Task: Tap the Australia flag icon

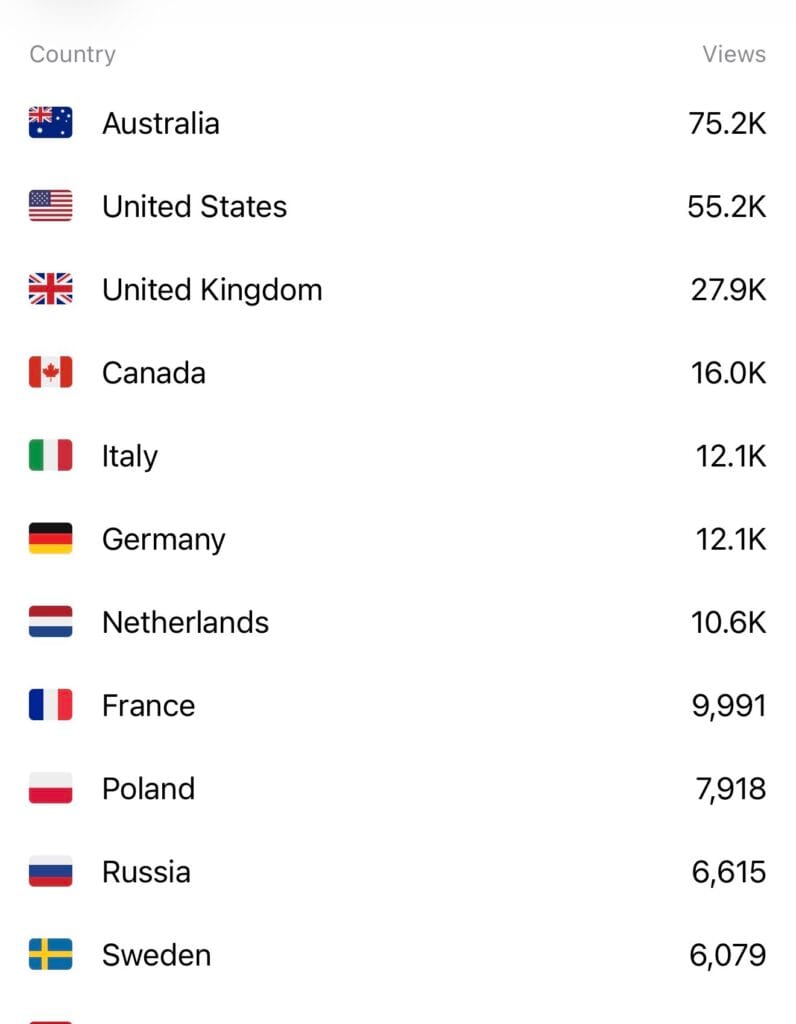Action: coord(50,123)
